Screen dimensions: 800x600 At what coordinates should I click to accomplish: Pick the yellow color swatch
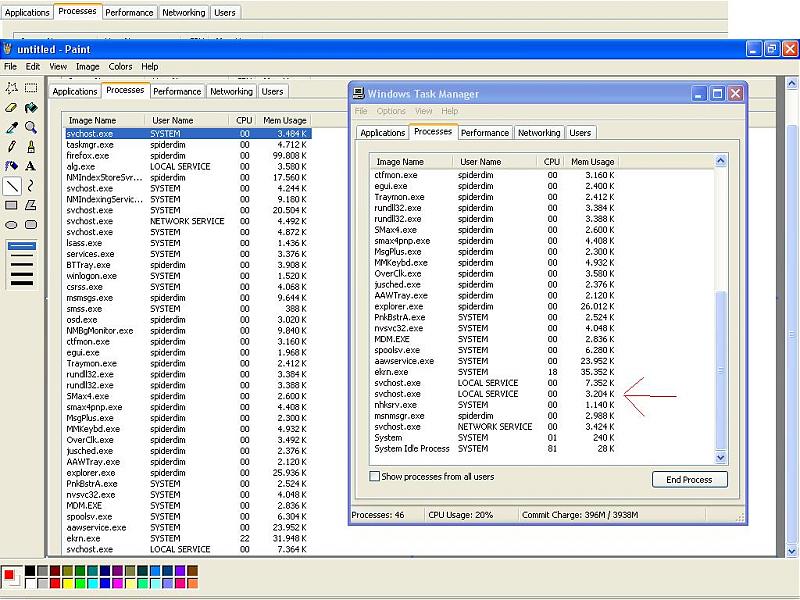click(x=67, y=583)
